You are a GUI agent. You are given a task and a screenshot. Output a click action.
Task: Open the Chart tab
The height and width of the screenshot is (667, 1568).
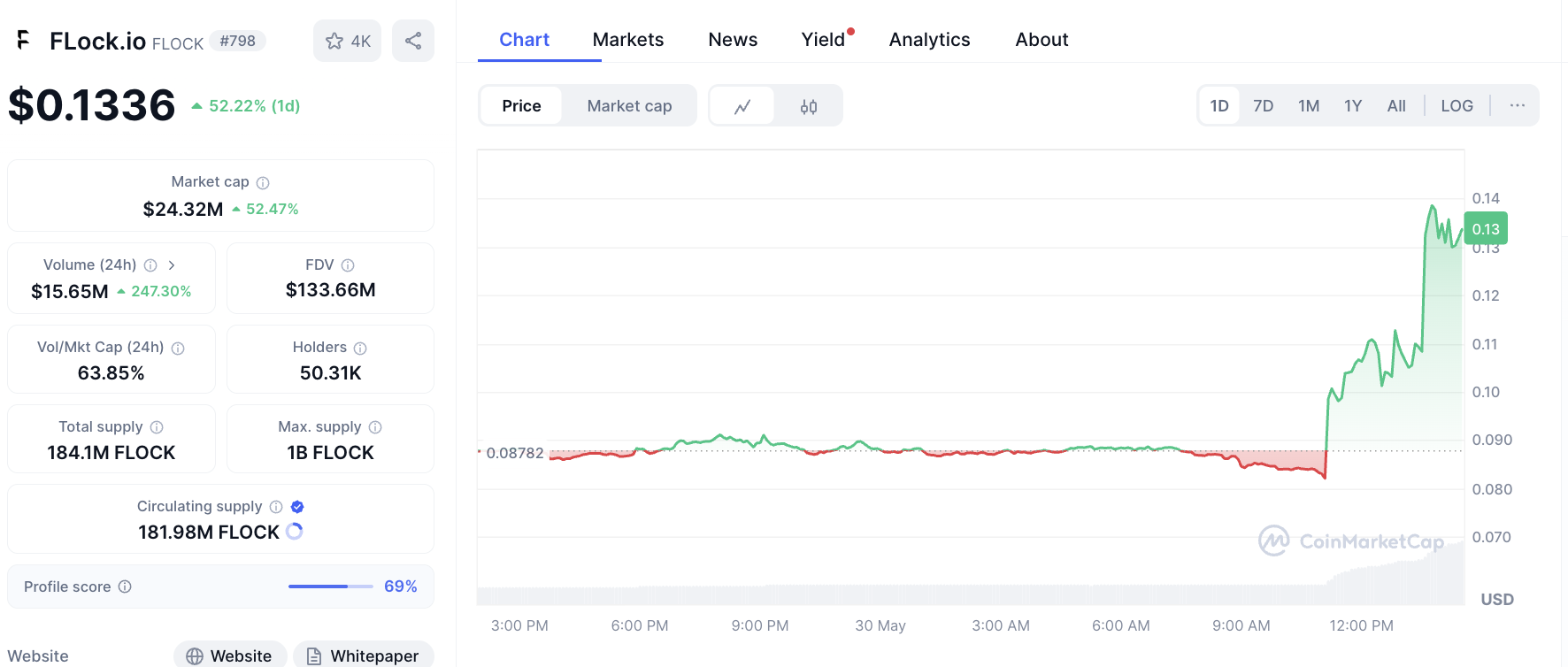(524, 40)
